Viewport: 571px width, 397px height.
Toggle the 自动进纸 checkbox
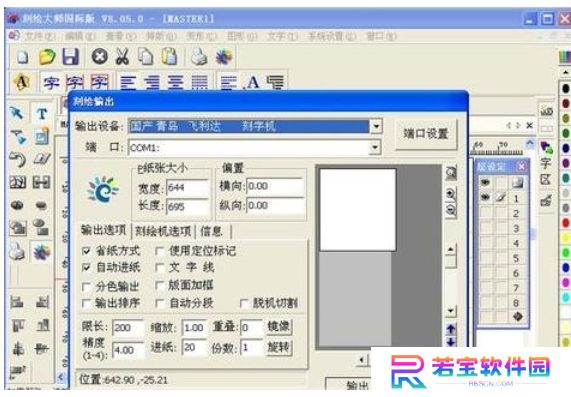coord(86,268)
